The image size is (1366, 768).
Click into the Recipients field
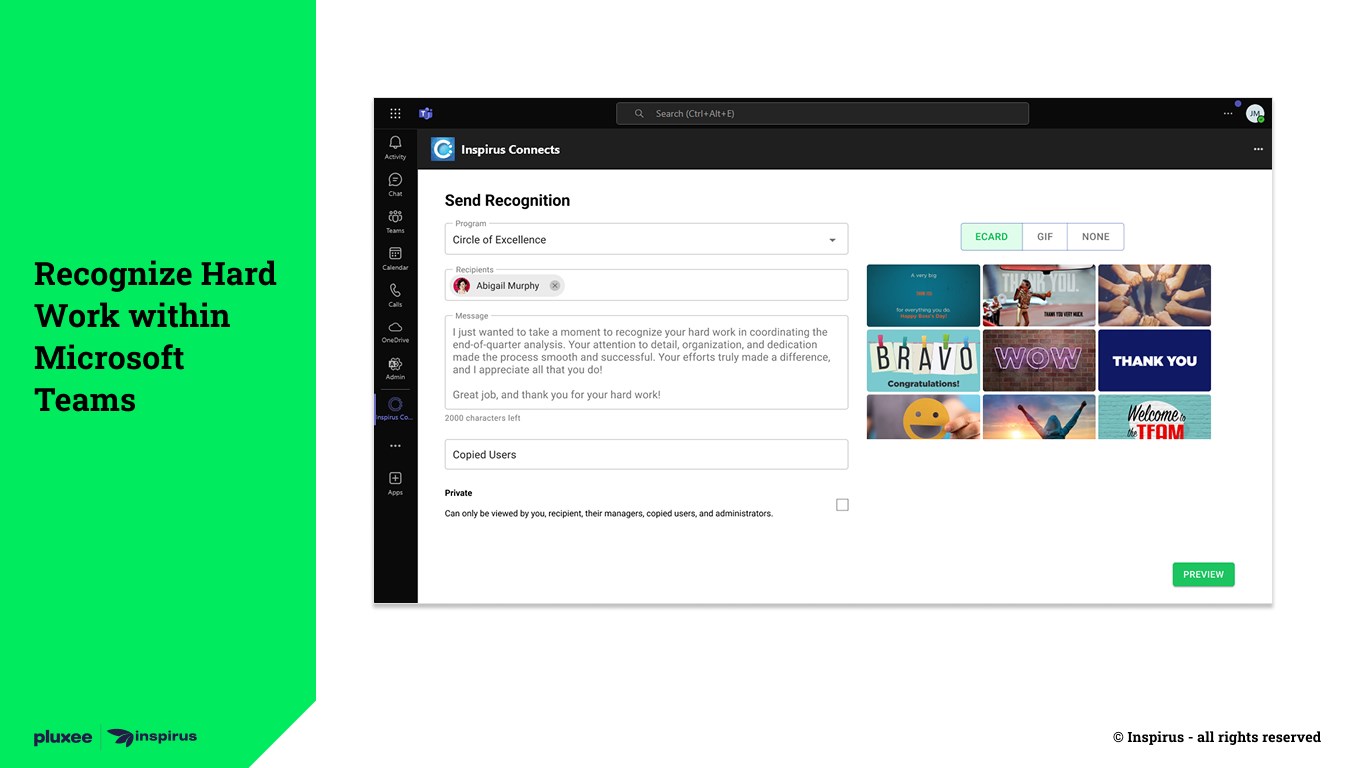(646, 285)
